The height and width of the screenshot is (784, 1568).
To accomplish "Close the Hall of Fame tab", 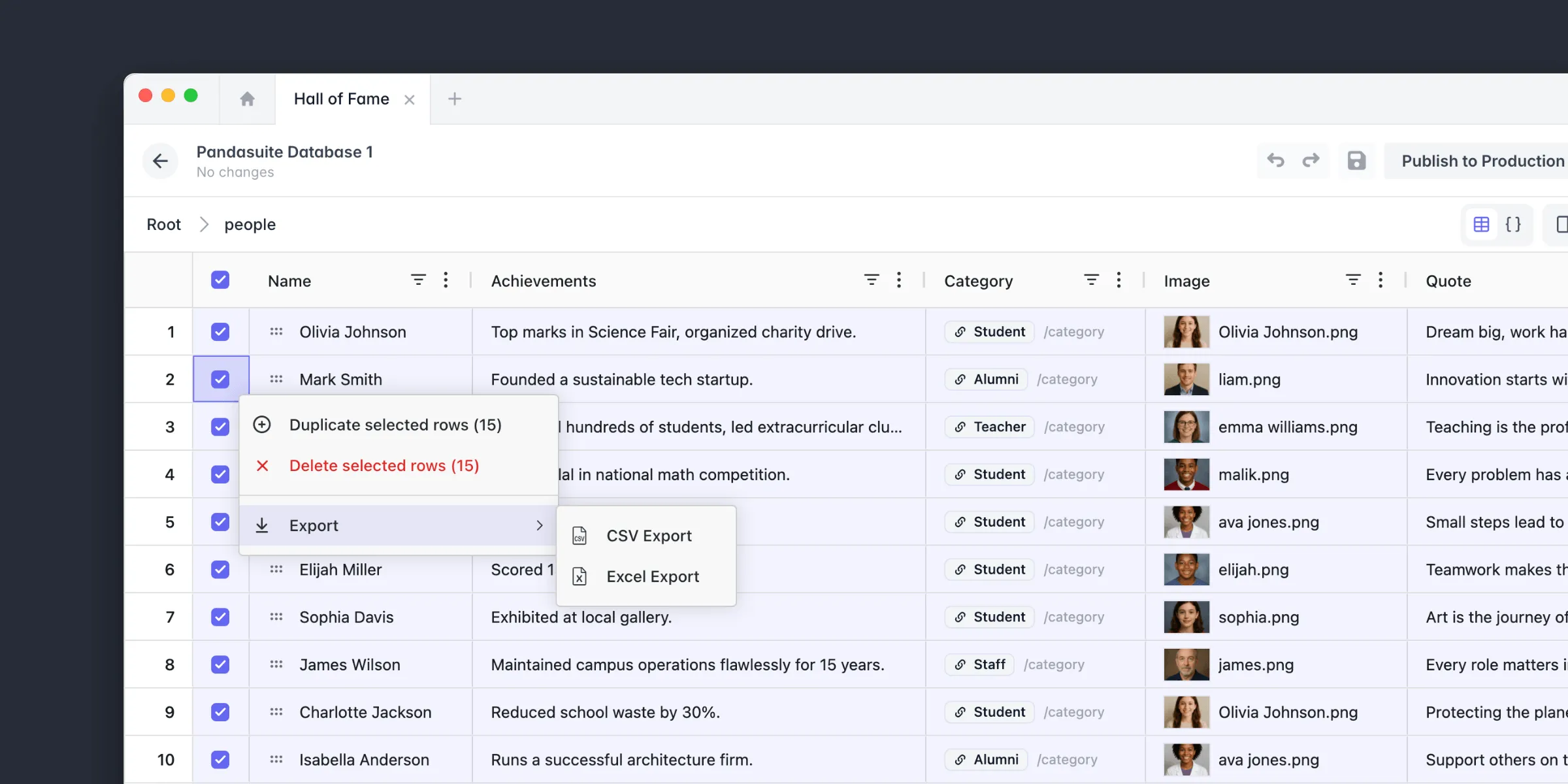I will point(410,99).
